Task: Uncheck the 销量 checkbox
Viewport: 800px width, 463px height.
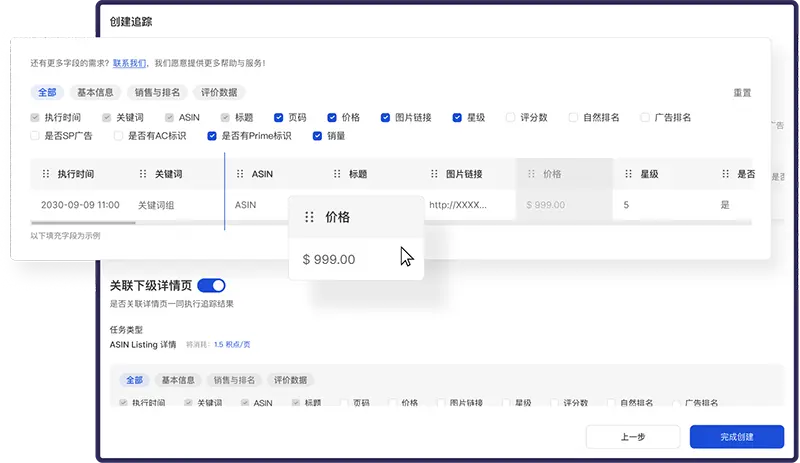Action: pyautogui.click(x=317, y=136)
